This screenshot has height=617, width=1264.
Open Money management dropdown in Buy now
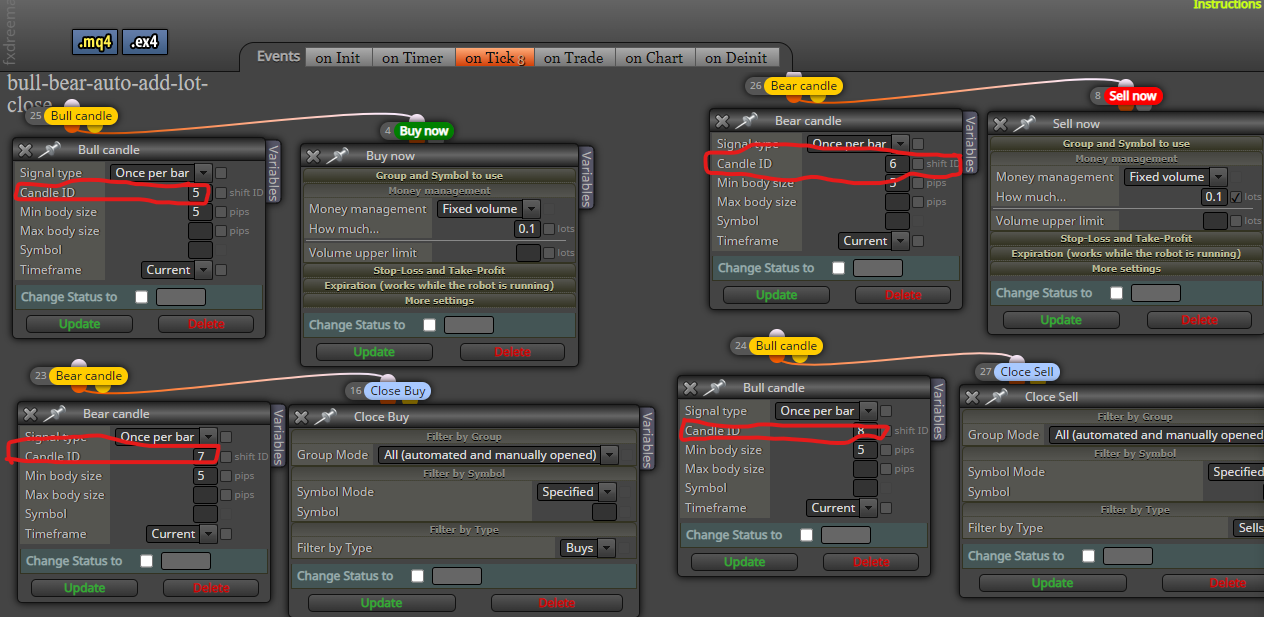pyautogui.click(x=489, y=209)
